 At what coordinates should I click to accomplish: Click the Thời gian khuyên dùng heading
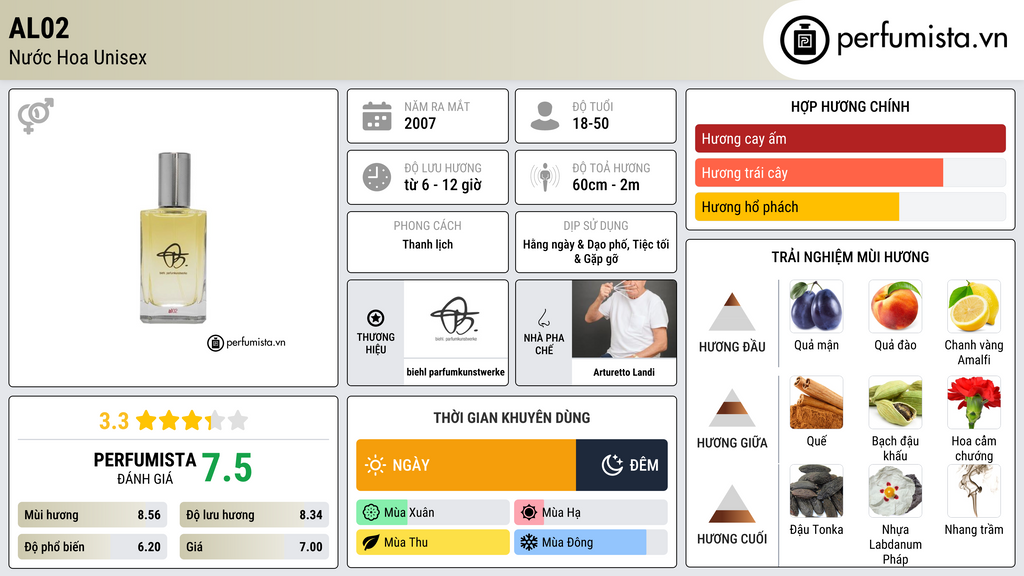[512, 418]
